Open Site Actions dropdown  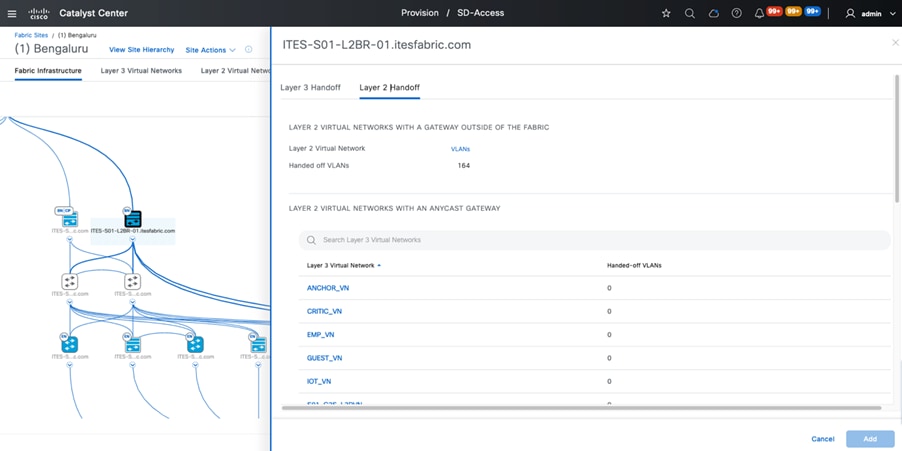[211, 50]
